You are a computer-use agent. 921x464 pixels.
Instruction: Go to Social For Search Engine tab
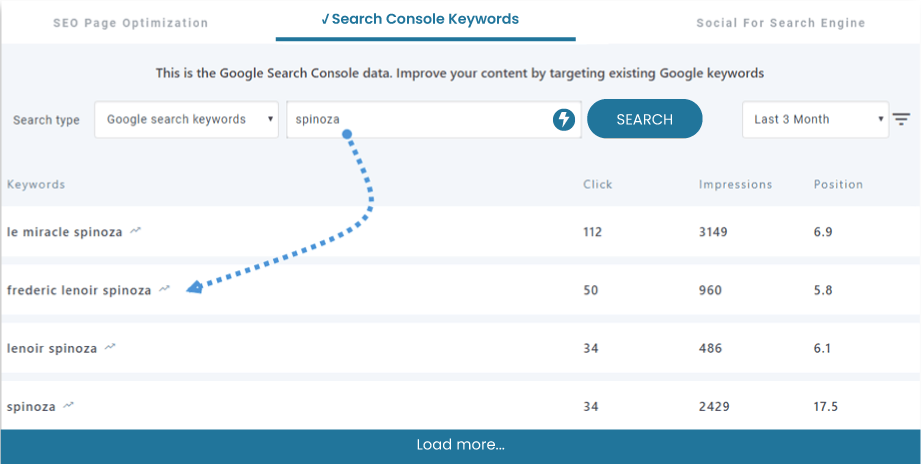pos(781,23)
